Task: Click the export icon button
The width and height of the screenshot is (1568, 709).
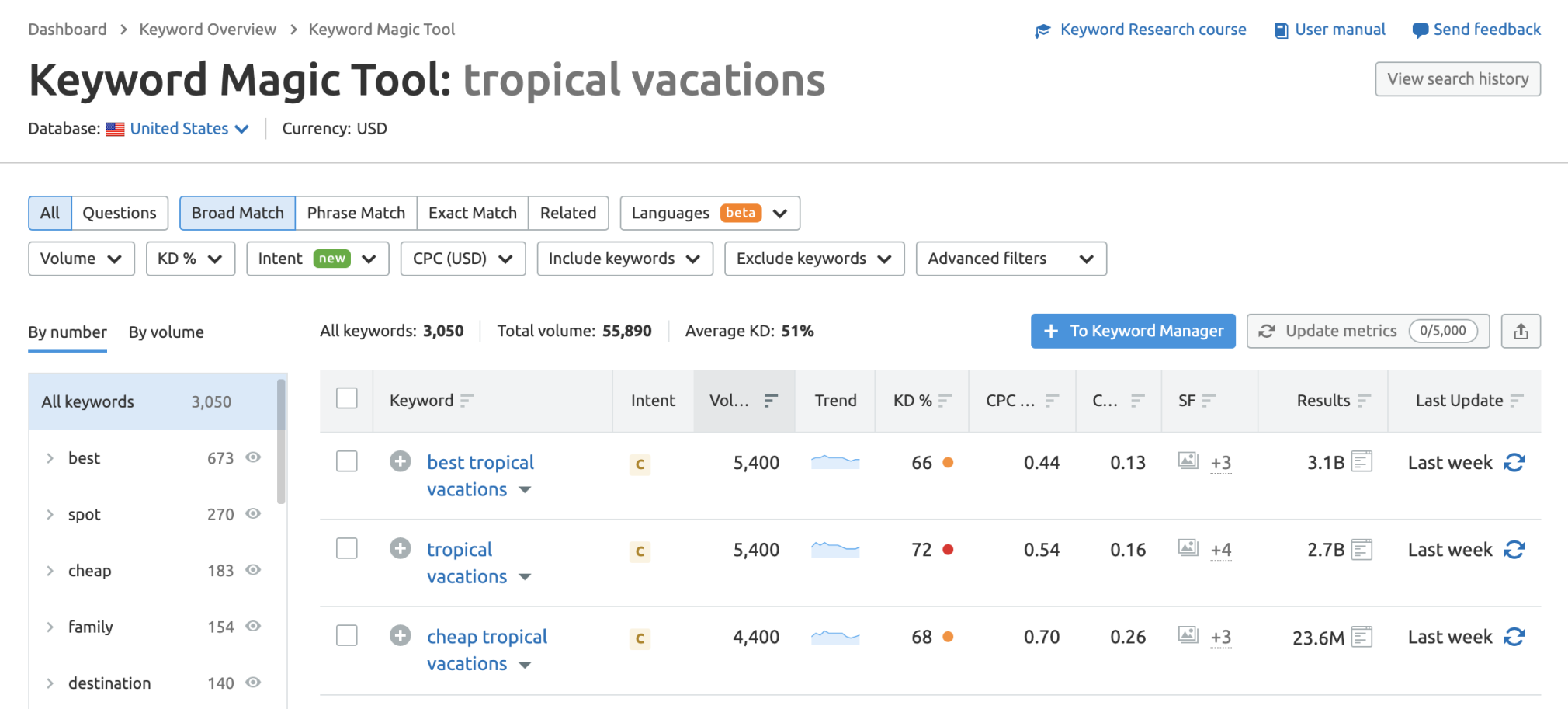Action: pyautogui.click(x=1520, y=332)
